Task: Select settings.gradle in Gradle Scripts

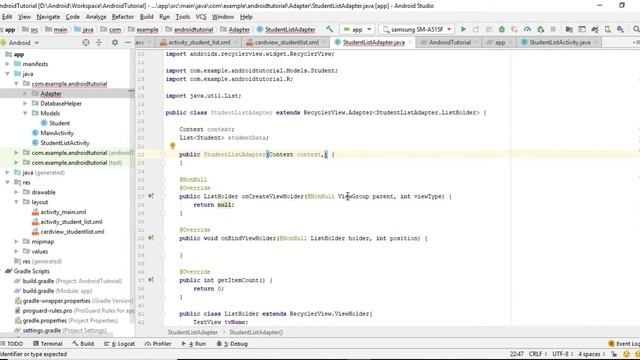Action: coord(42,331)
